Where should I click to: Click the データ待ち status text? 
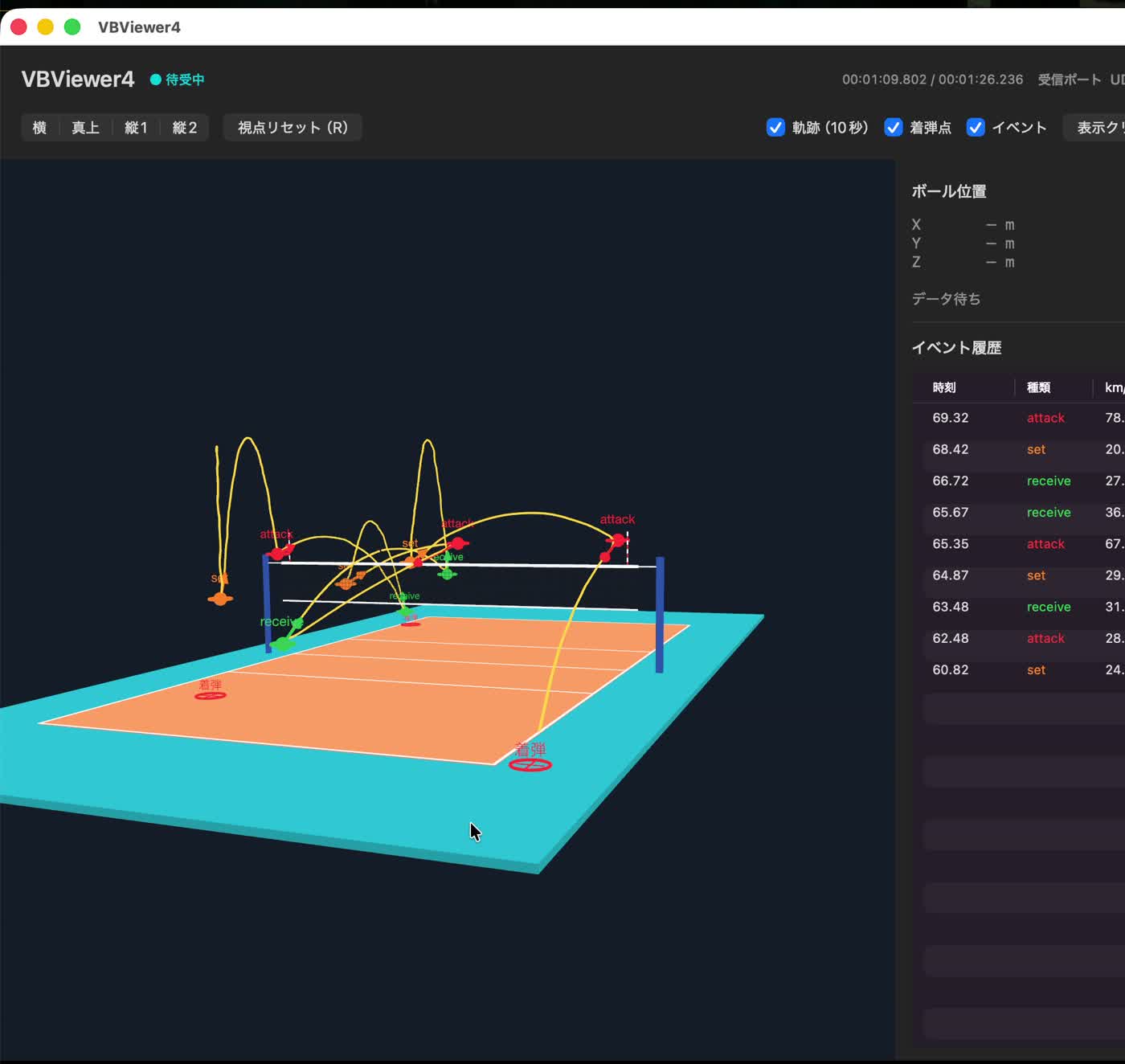946,299
